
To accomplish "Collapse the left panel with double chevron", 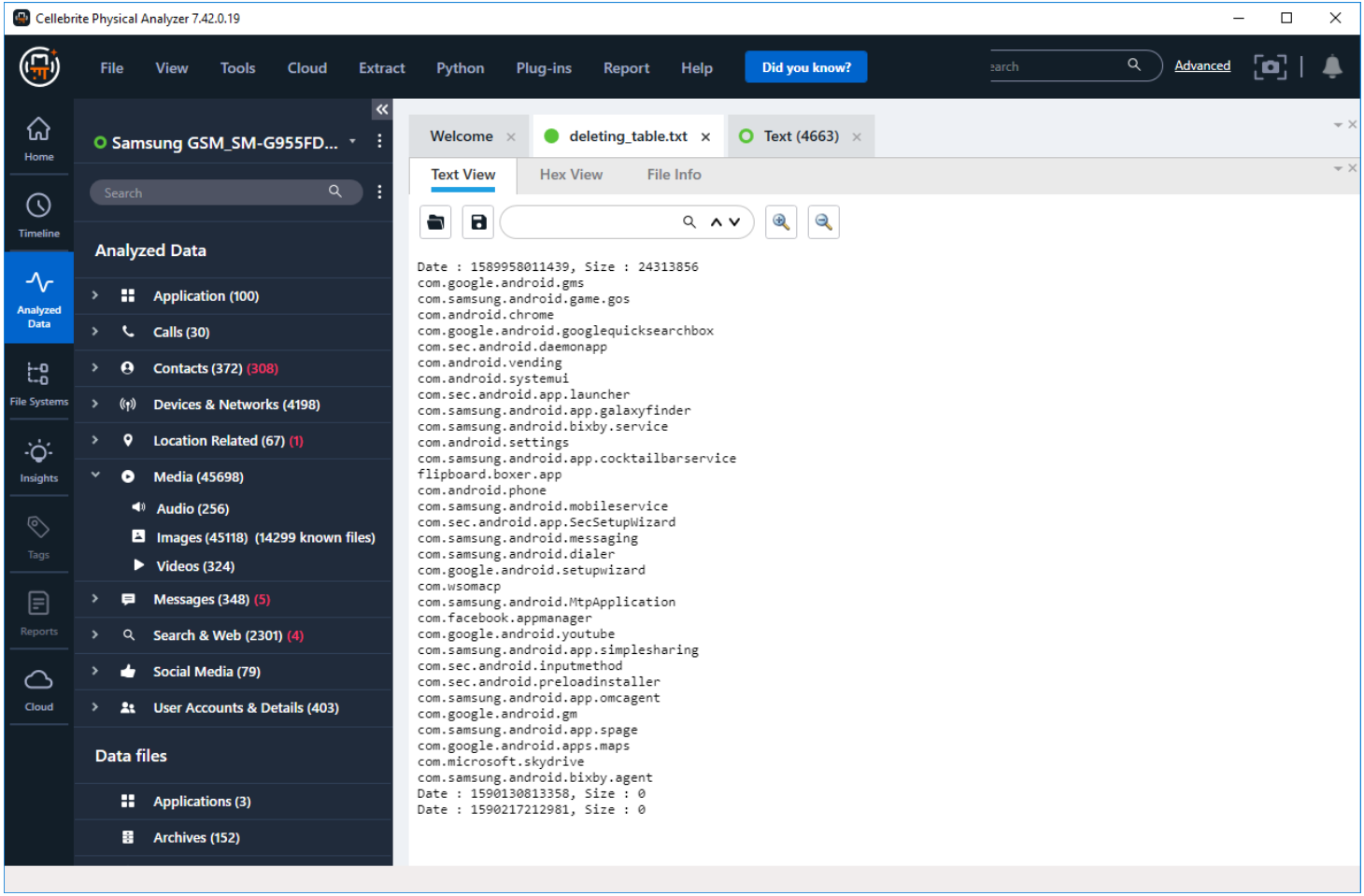I will tap(382, 109).
